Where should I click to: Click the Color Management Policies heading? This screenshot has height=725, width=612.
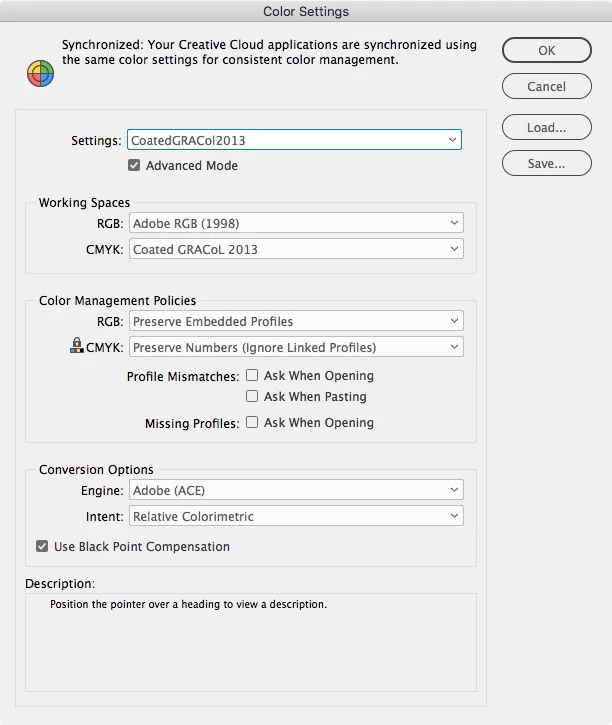click(117, 301)
